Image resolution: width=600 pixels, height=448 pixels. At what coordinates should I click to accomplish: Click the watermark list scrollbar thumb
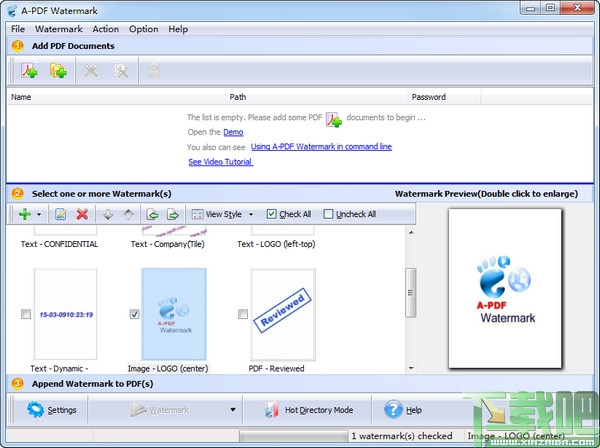click(411, 293)
